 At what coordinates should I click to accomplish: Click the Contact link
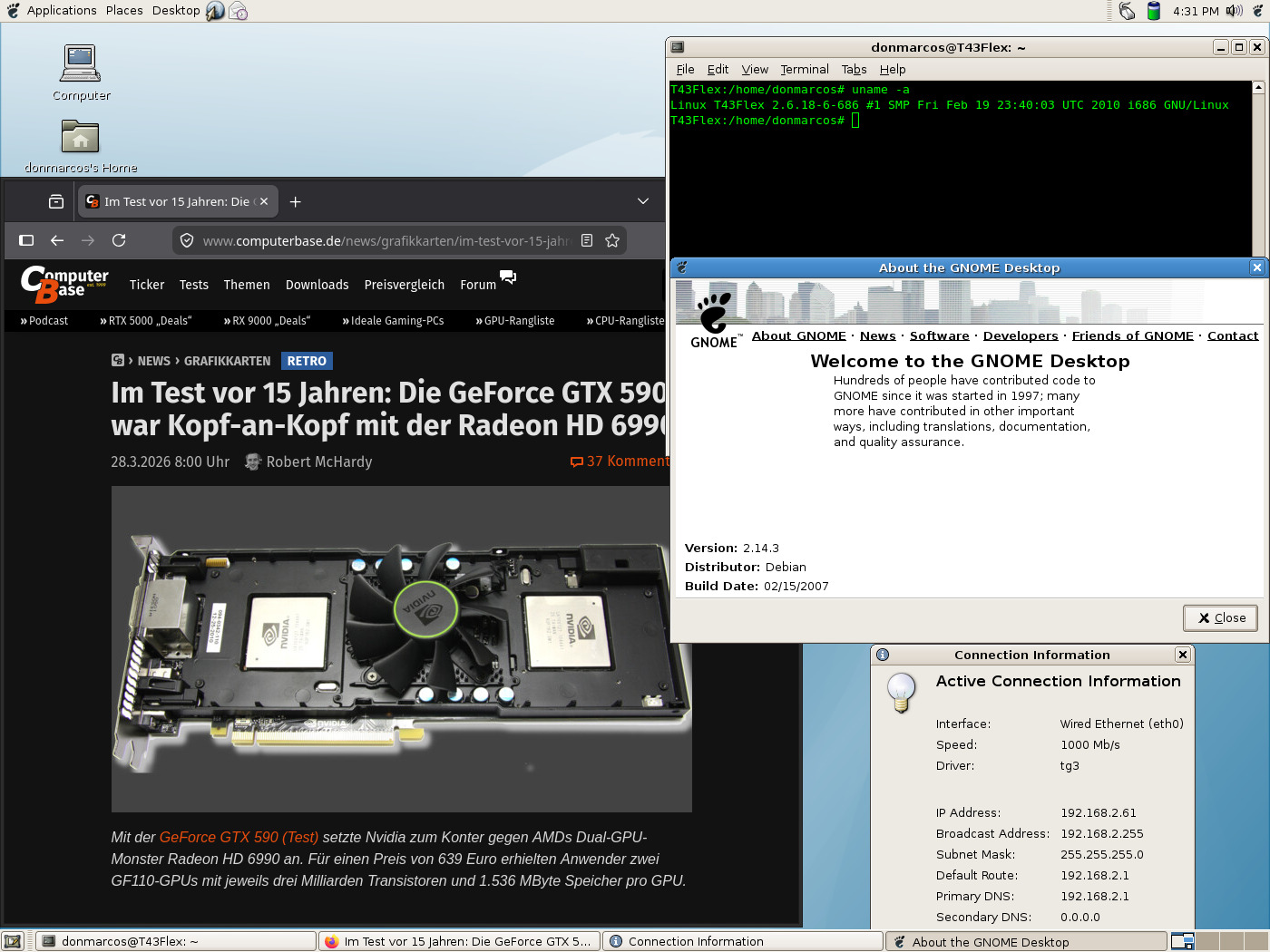(x=1232, y=335)
